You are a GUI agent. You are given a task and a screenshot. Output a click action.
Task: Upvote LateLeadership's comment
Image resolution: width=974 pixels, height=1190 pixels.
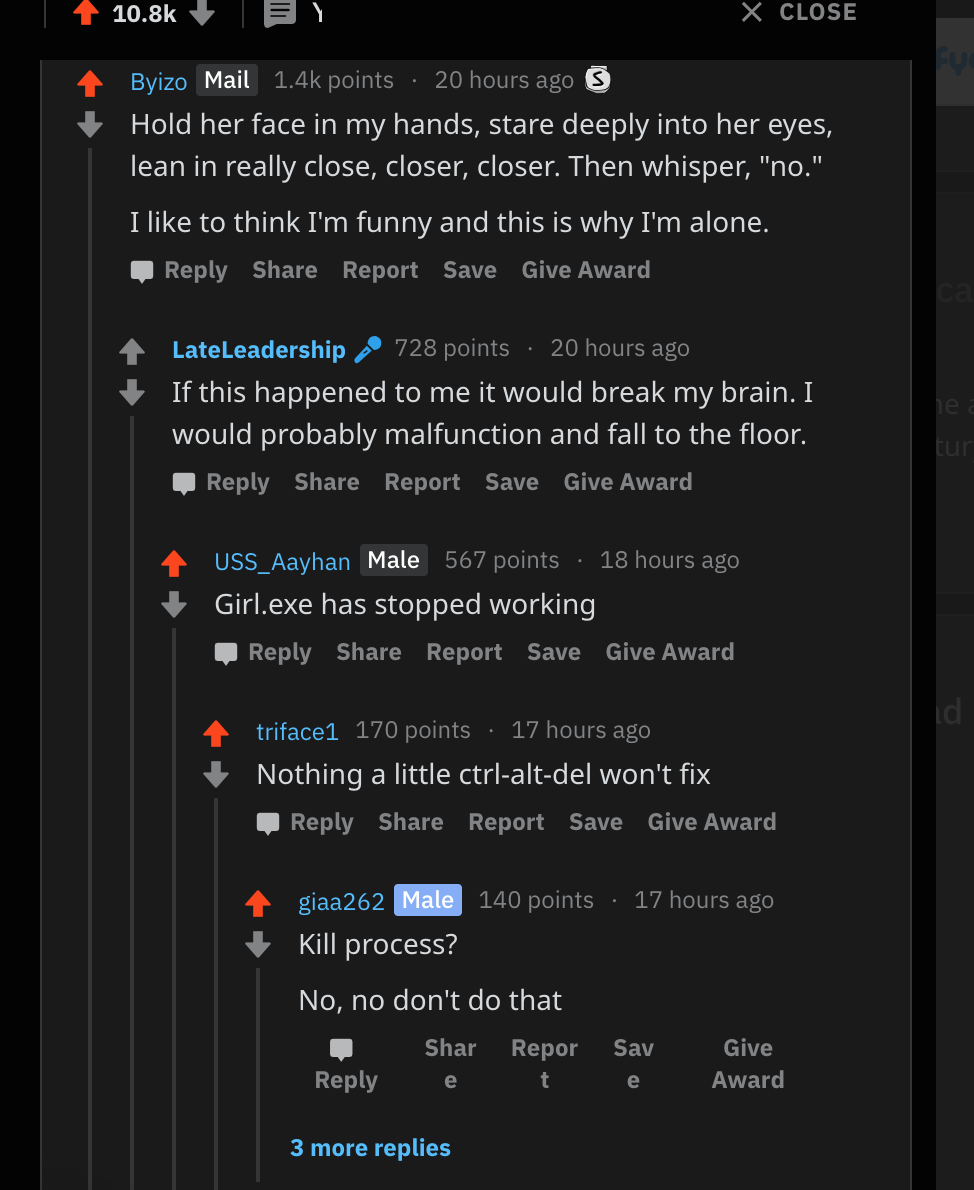(x=132, y=351)
